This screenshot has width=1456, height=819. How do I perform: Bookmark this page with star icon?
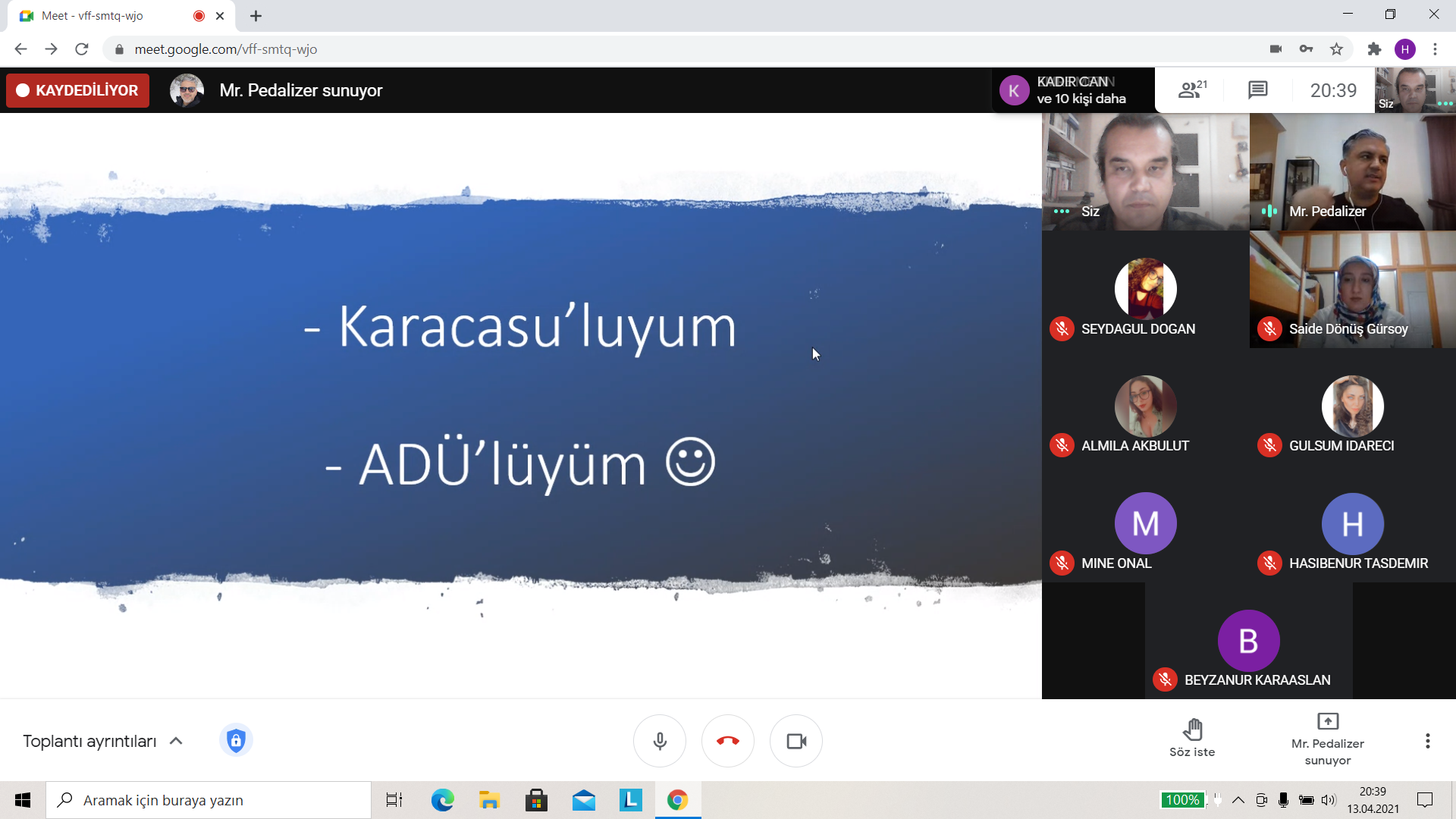click(x=1336, y=49)
